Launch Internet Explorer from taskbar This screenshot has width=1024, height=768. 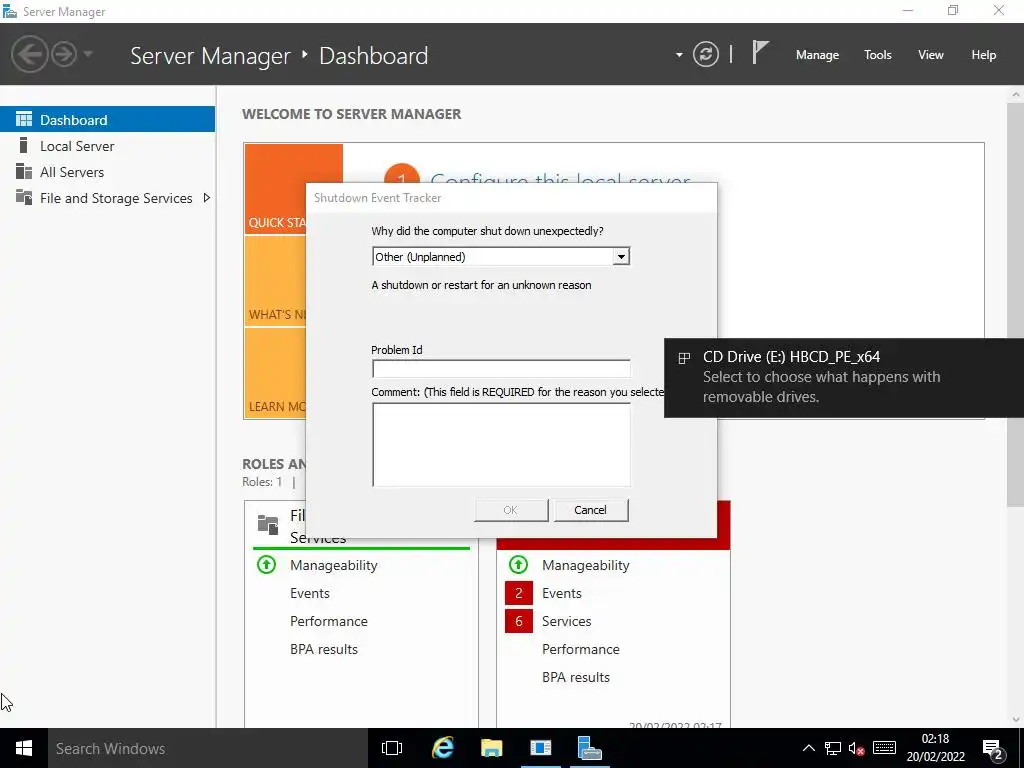click(x=443, y=748)
